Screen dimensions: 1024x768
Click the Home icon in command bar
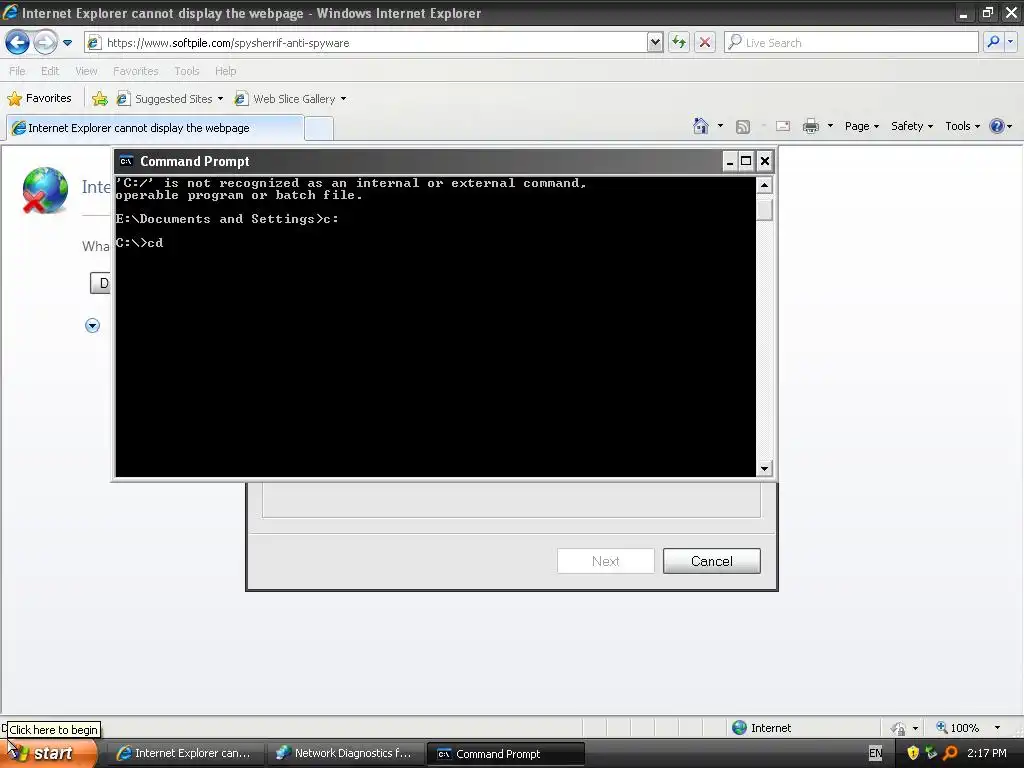[701, 126]
